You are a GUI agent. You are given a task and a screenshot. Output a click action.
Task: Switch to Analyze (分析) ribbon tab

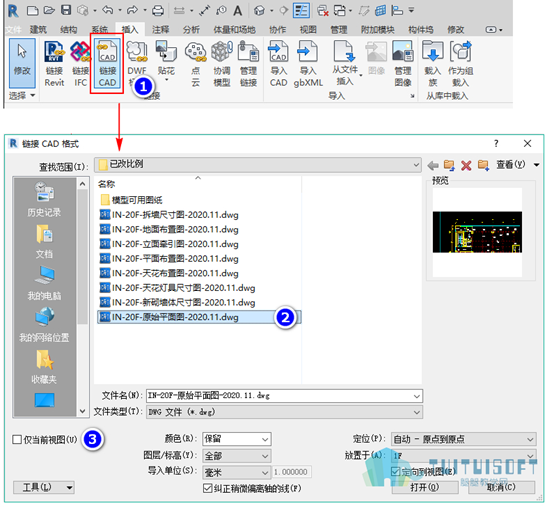pyautogui.click(x=191, y=30)
